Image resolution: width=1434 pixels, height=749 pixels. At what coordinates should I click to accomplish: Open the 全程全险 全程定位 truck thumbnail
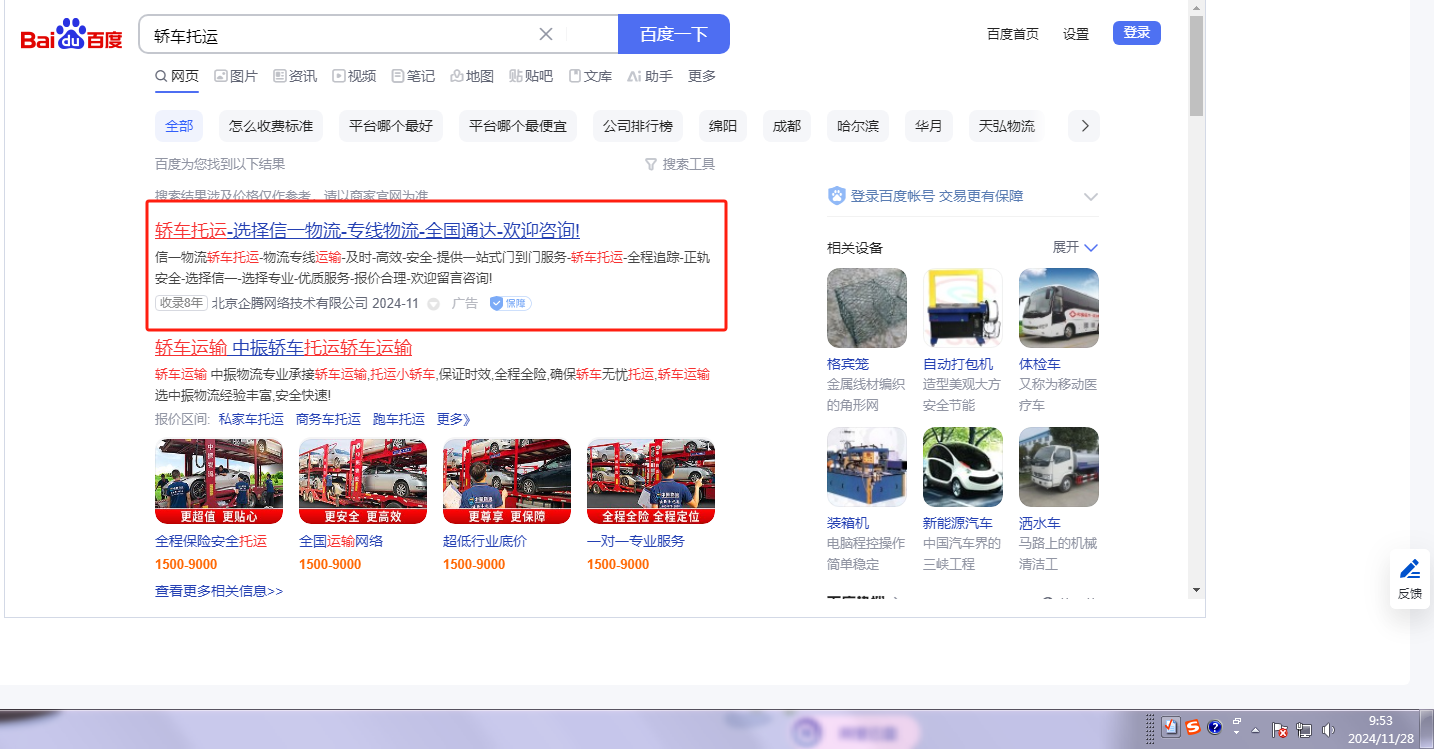651,481
